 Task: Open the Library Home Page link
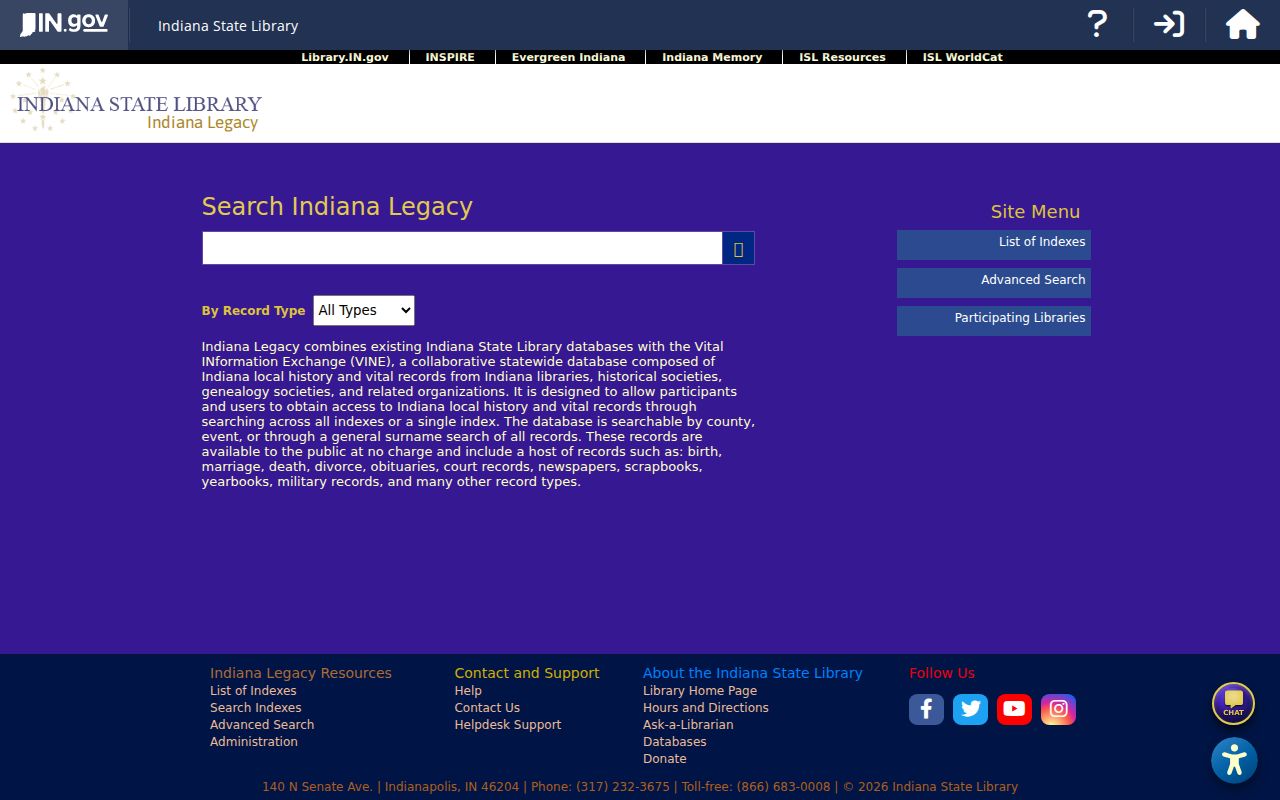[700, 691]
